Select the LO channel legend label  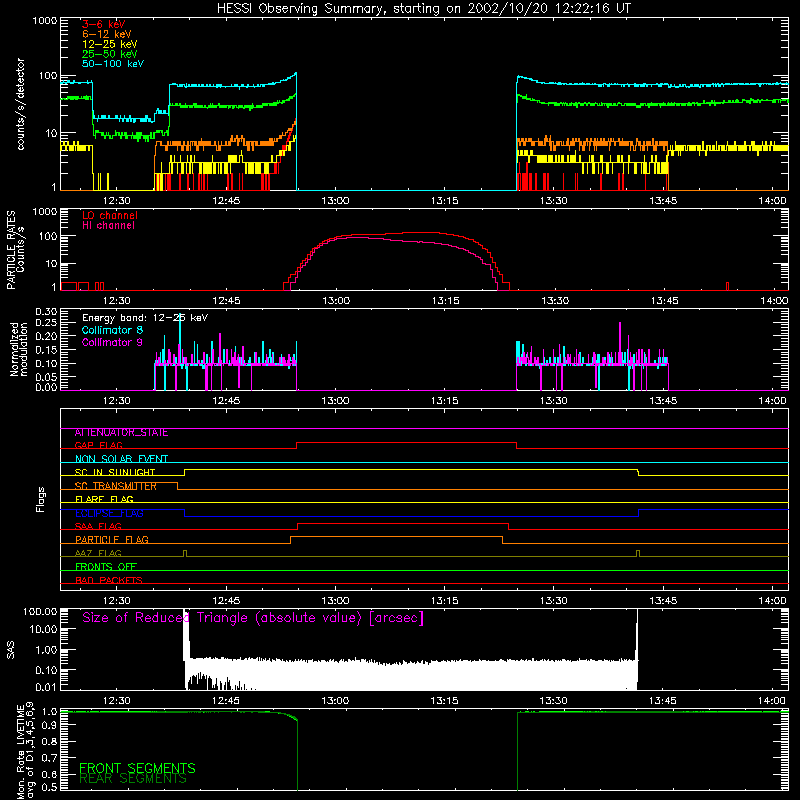pos(110,215)
